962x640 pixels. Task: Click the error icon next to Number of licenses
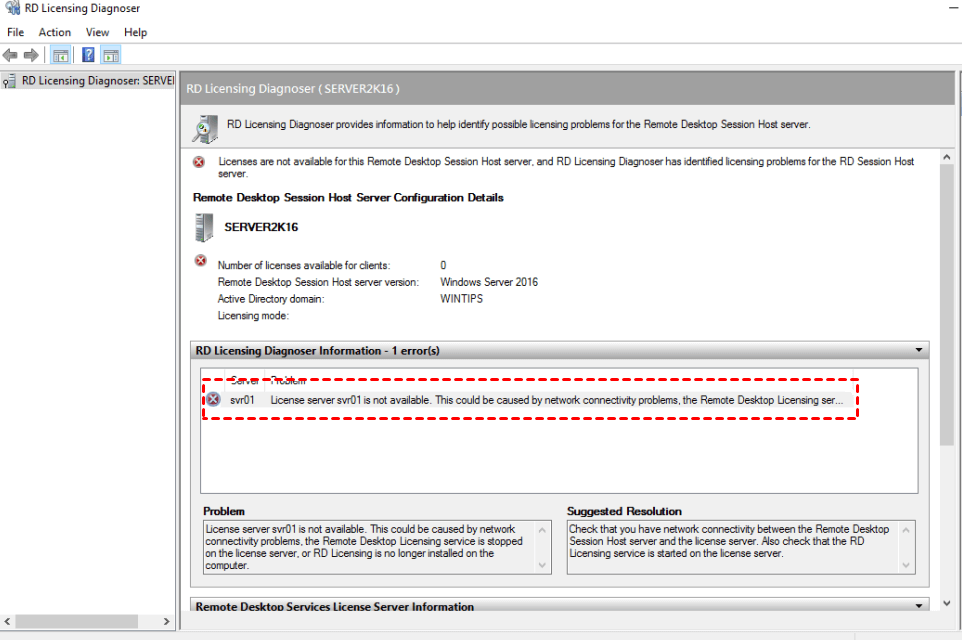(201, 261)
